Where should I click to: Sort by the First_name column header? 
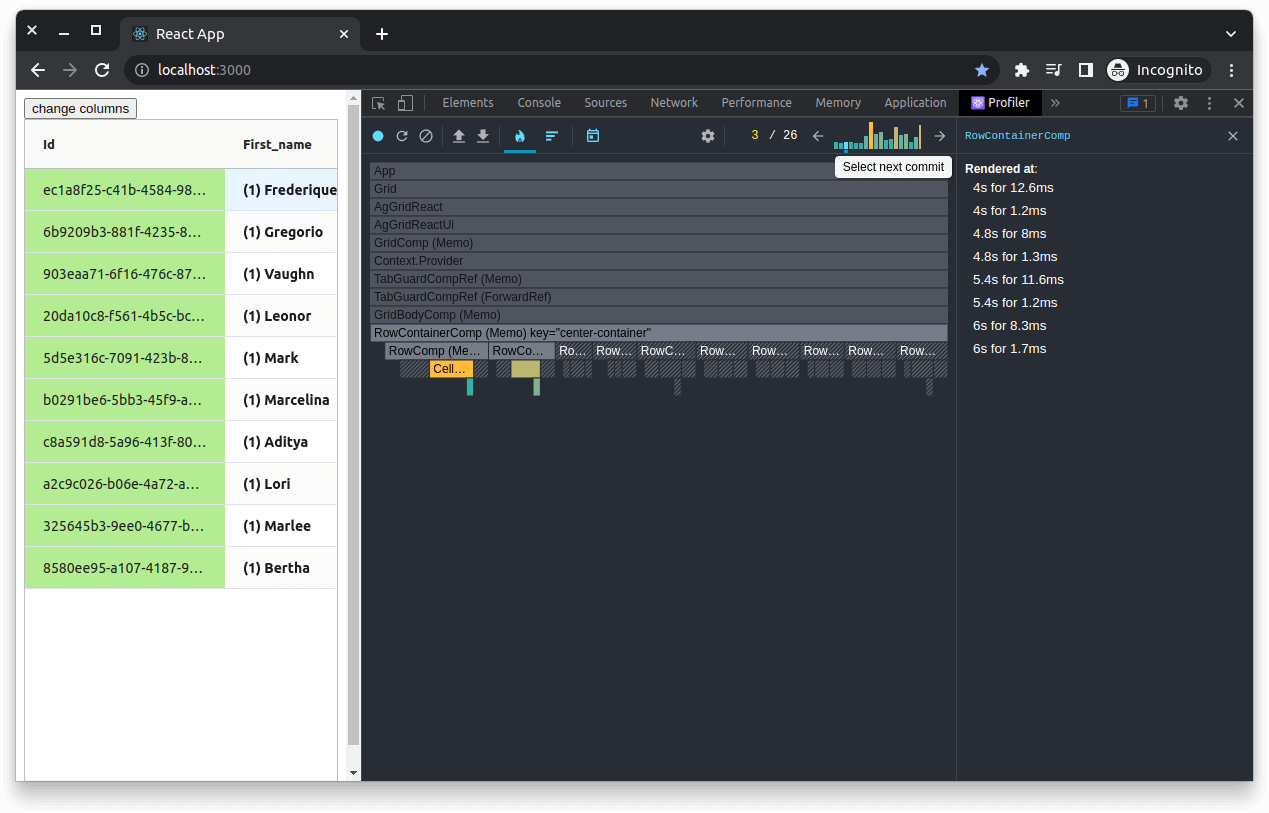coord(281,144)
